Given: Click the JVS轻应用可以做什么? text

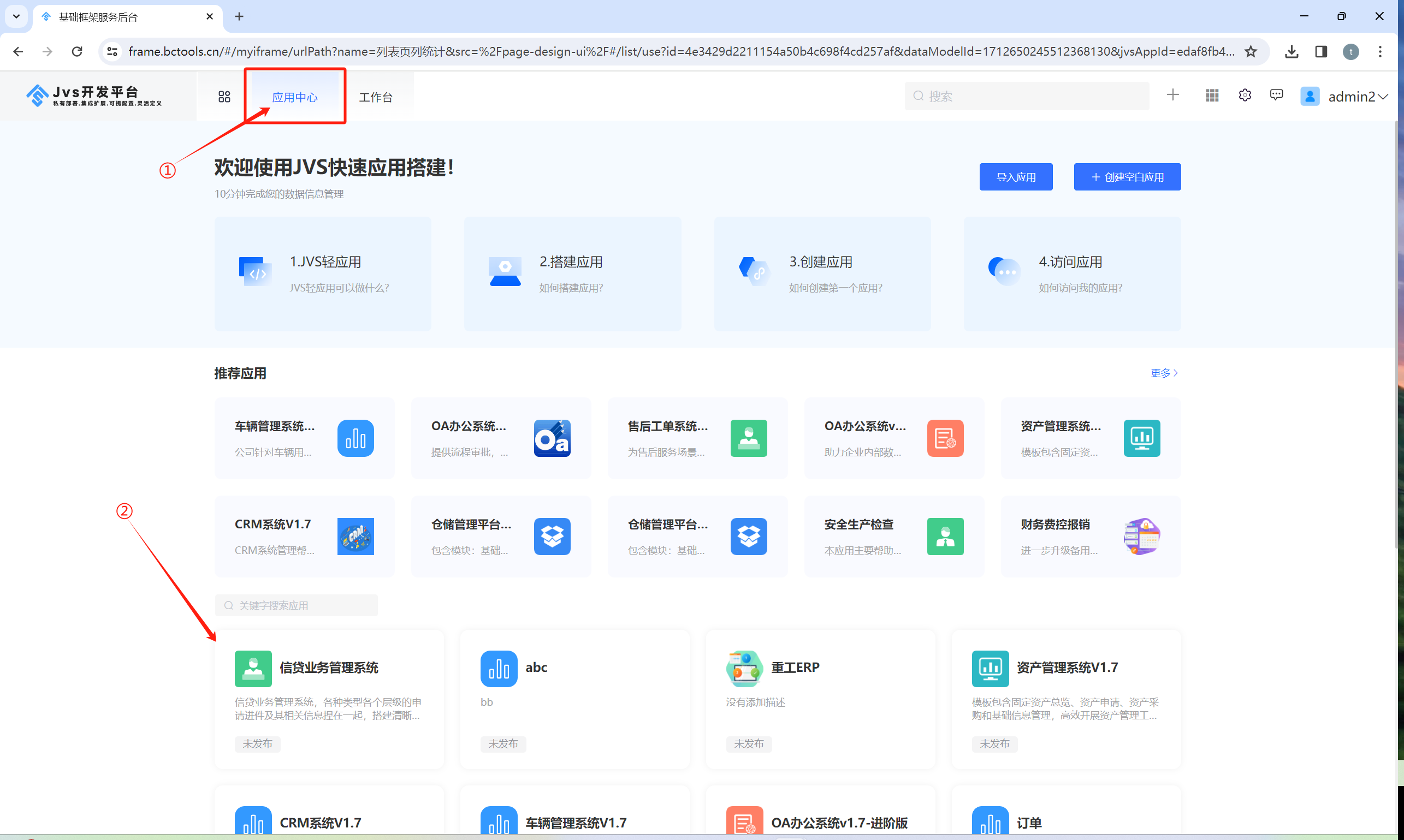Looking at the screenshot, I should (x=339, y=288).
